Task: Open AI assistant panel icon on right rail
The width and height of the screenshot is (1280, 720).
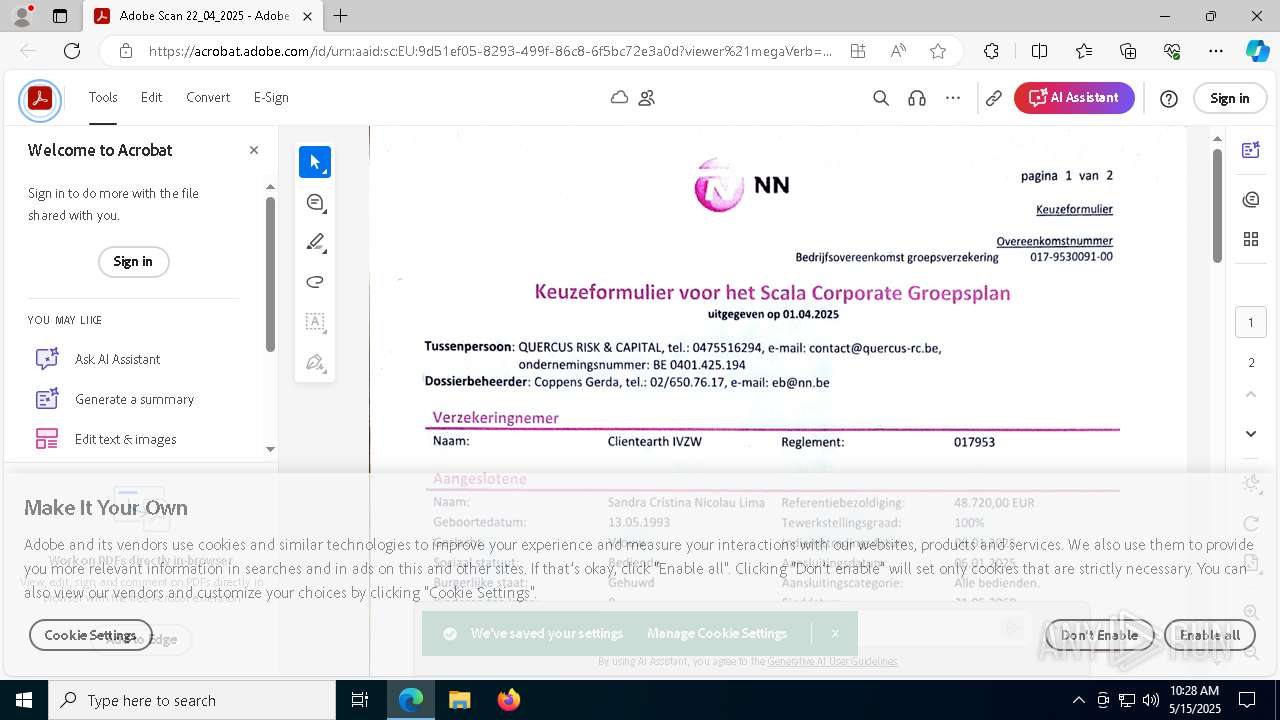Action: pyautogui.click(x=1250, y=151)
